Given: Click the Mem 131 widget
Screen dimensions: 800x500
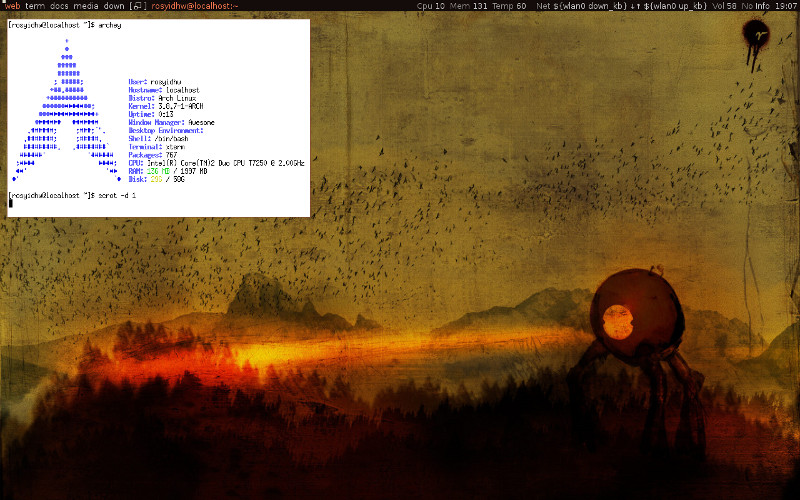Looking at the screenshot, I should coord(468,6).
